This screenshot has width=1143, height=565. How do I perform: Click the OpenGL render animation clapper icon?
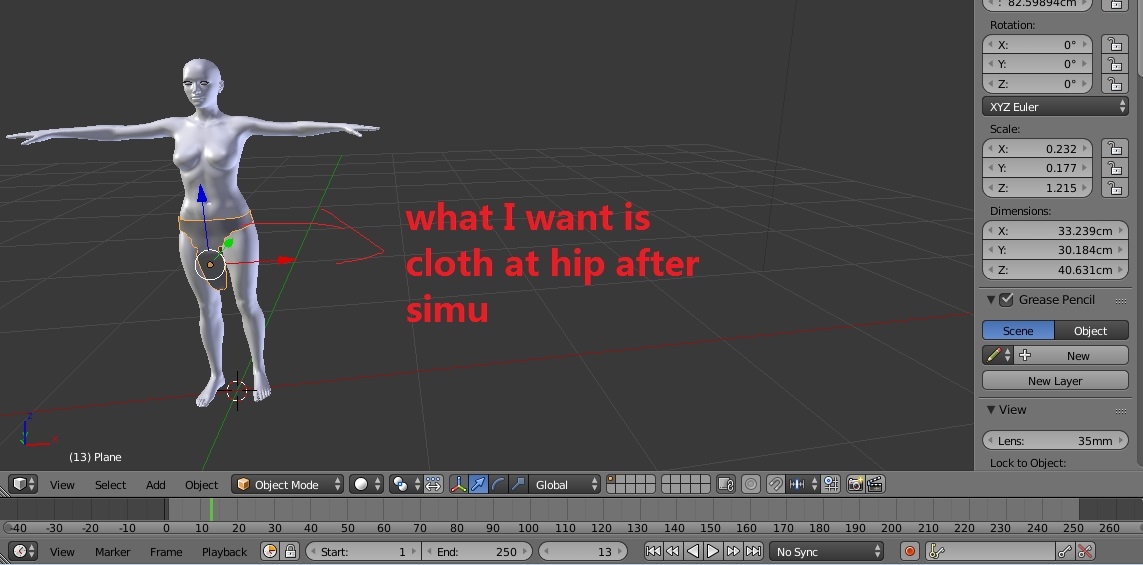tap(875, 484)
